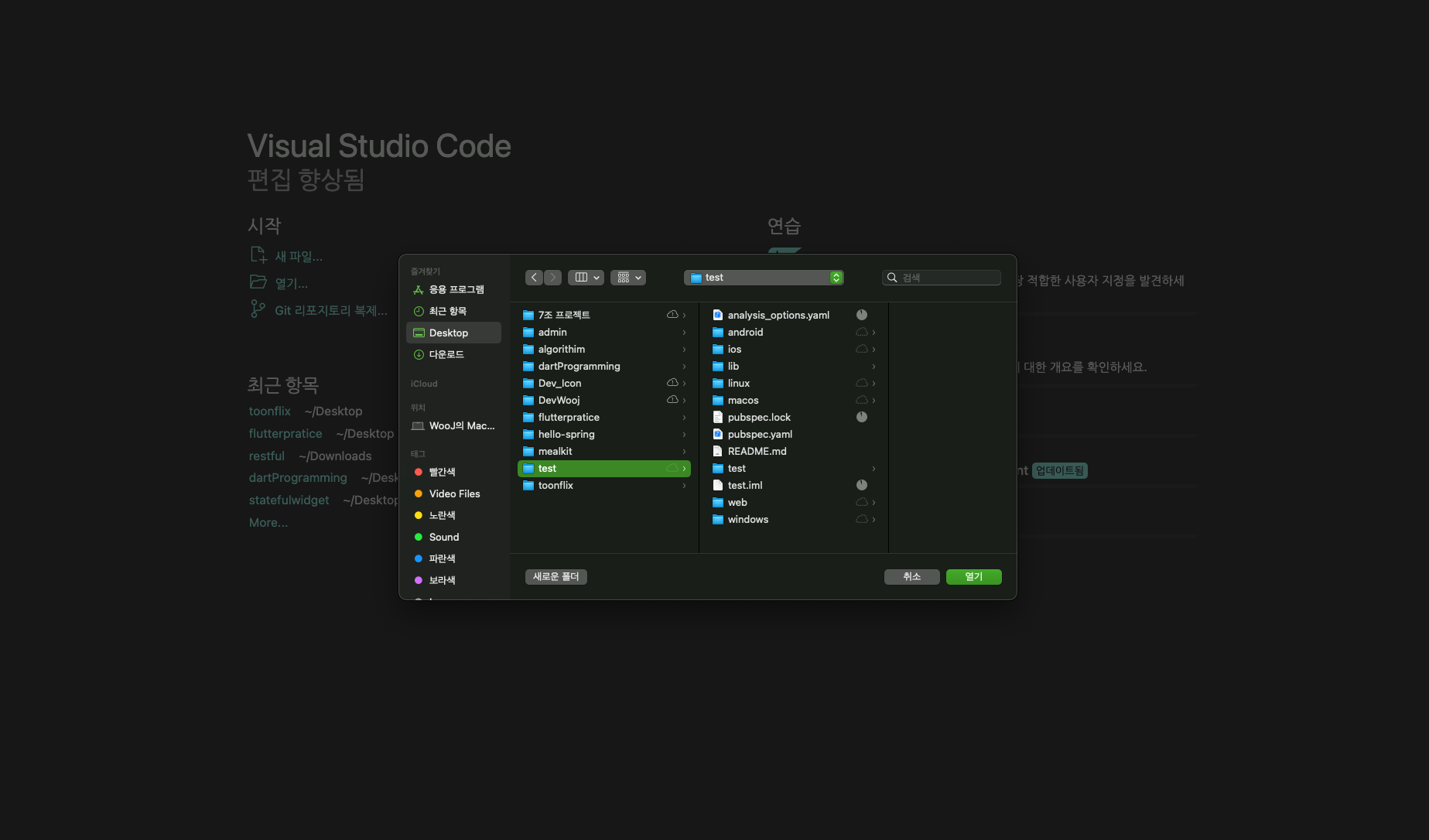This screenshot has width=1429, height=840.
Task: Expand the toonflix folder chevron
Action: pos(685,485)
